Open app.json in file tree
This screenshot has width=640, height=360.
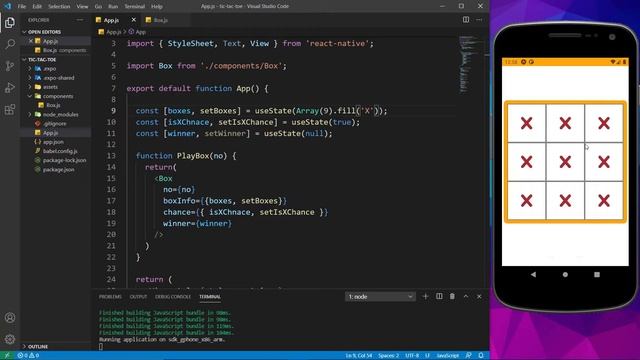[53, 142]
